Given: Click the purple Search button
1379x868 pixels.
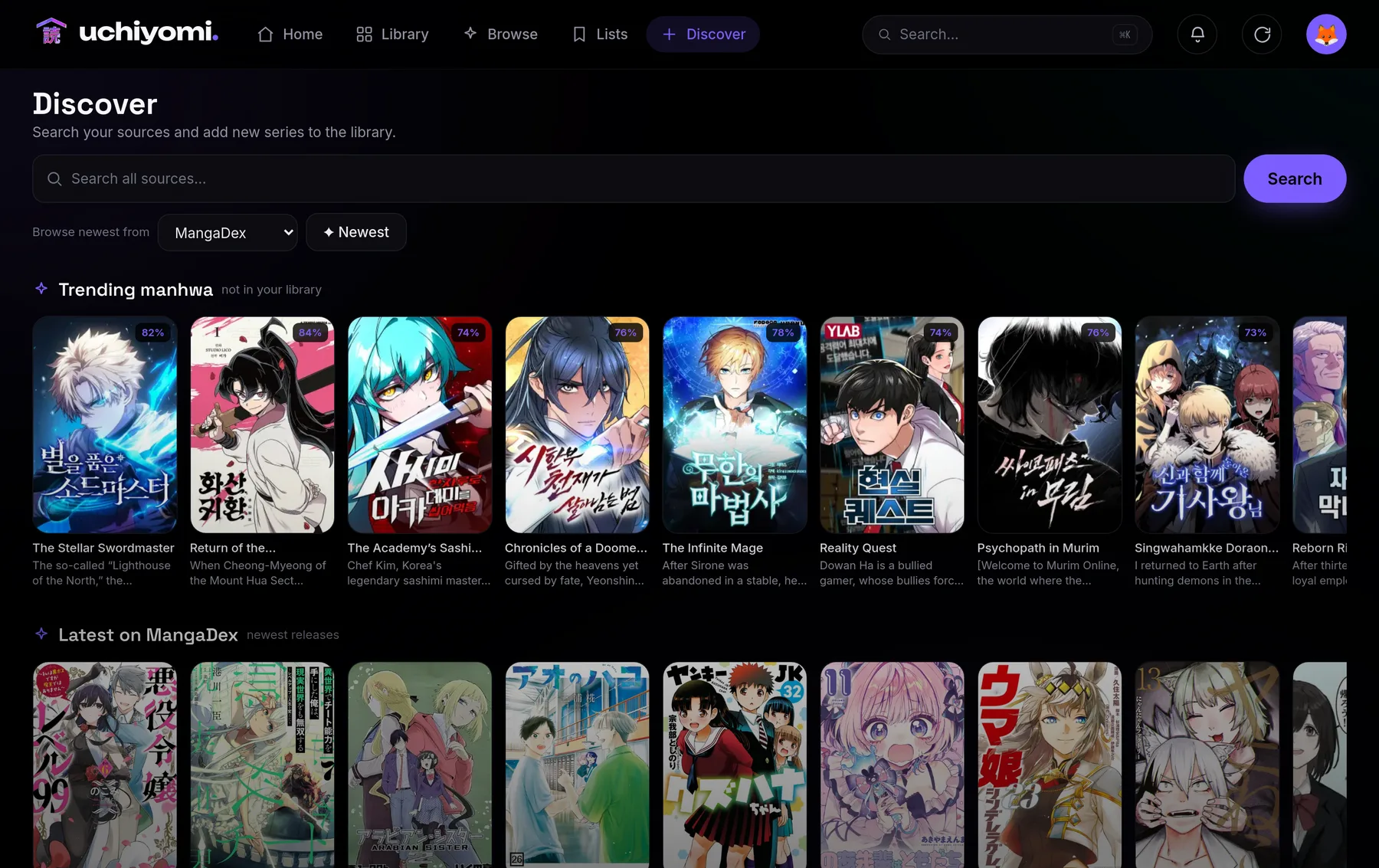Looking at the screenshot, I should 1295,179.
